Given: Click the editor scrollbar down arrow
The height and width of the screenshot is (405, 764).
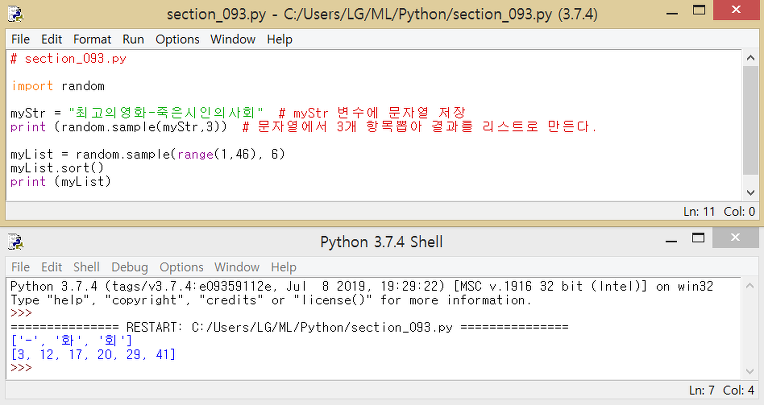Looking at the screenshot, I should tap(750, 193).
